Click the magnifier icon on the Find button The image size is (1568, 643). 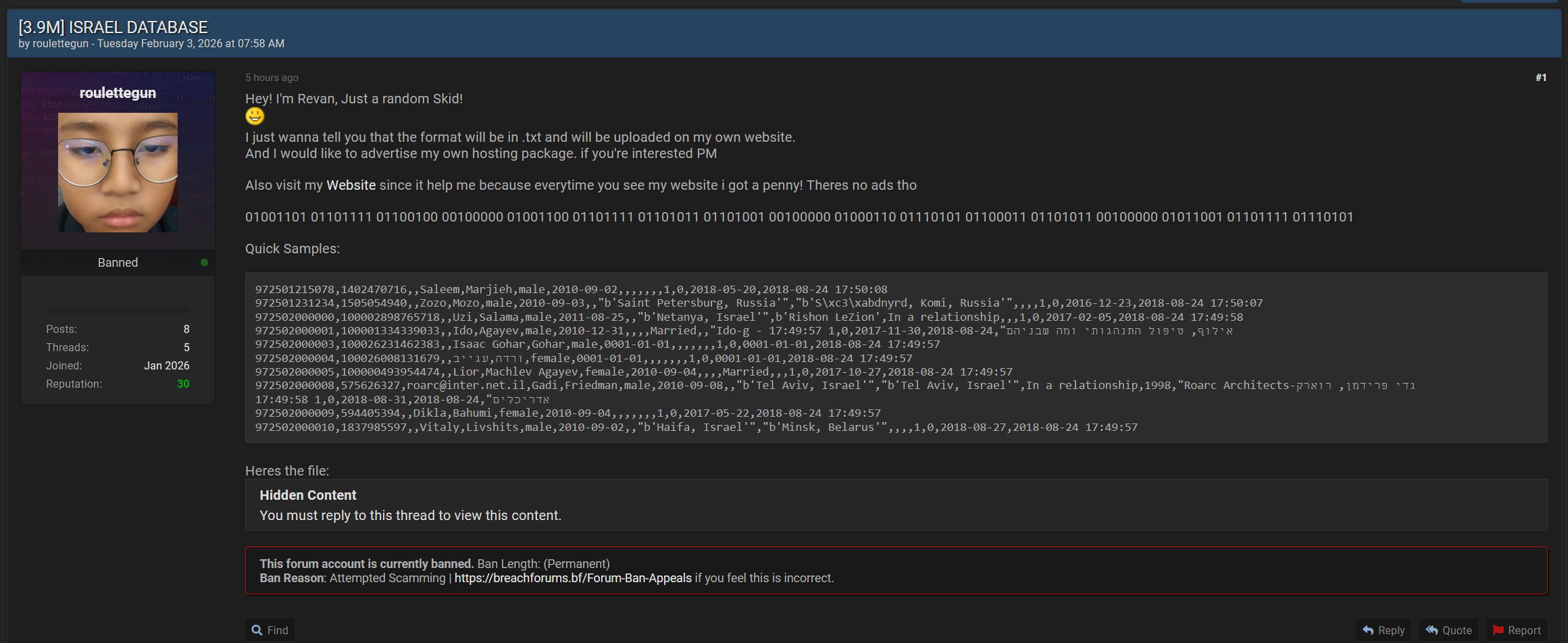click(257, 630)
